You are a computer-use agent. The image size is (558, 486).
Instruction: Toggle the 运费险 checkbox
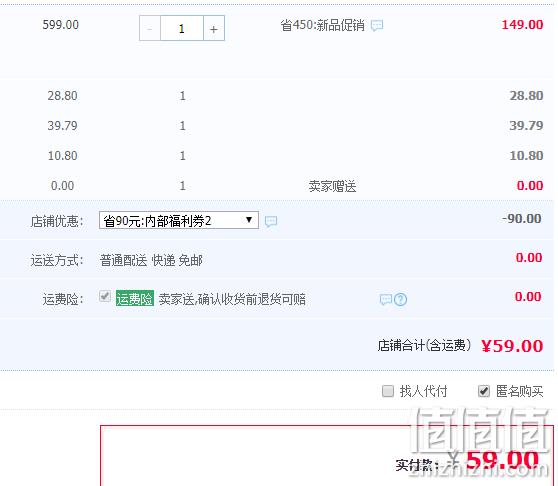click(105, 296)
